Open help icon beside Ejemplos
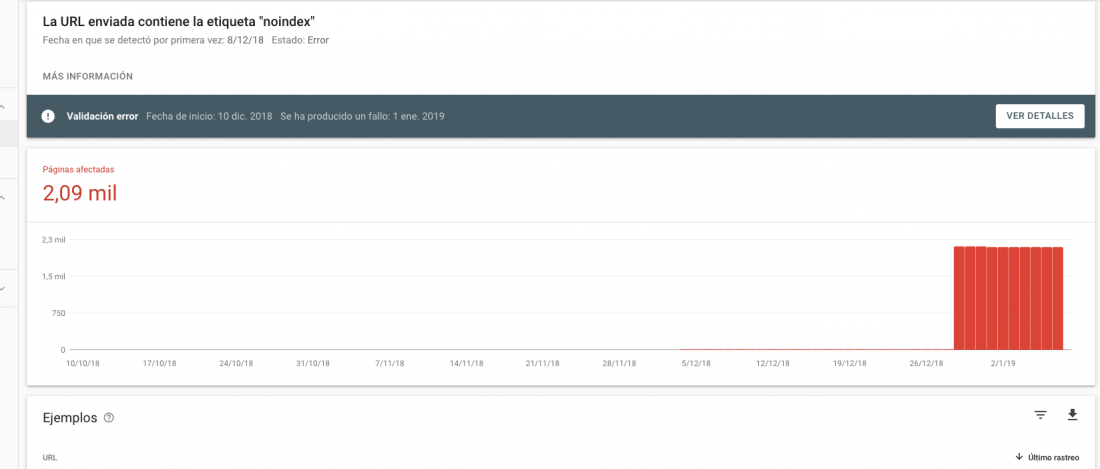 pyautogui.click(x=109, y=418)
